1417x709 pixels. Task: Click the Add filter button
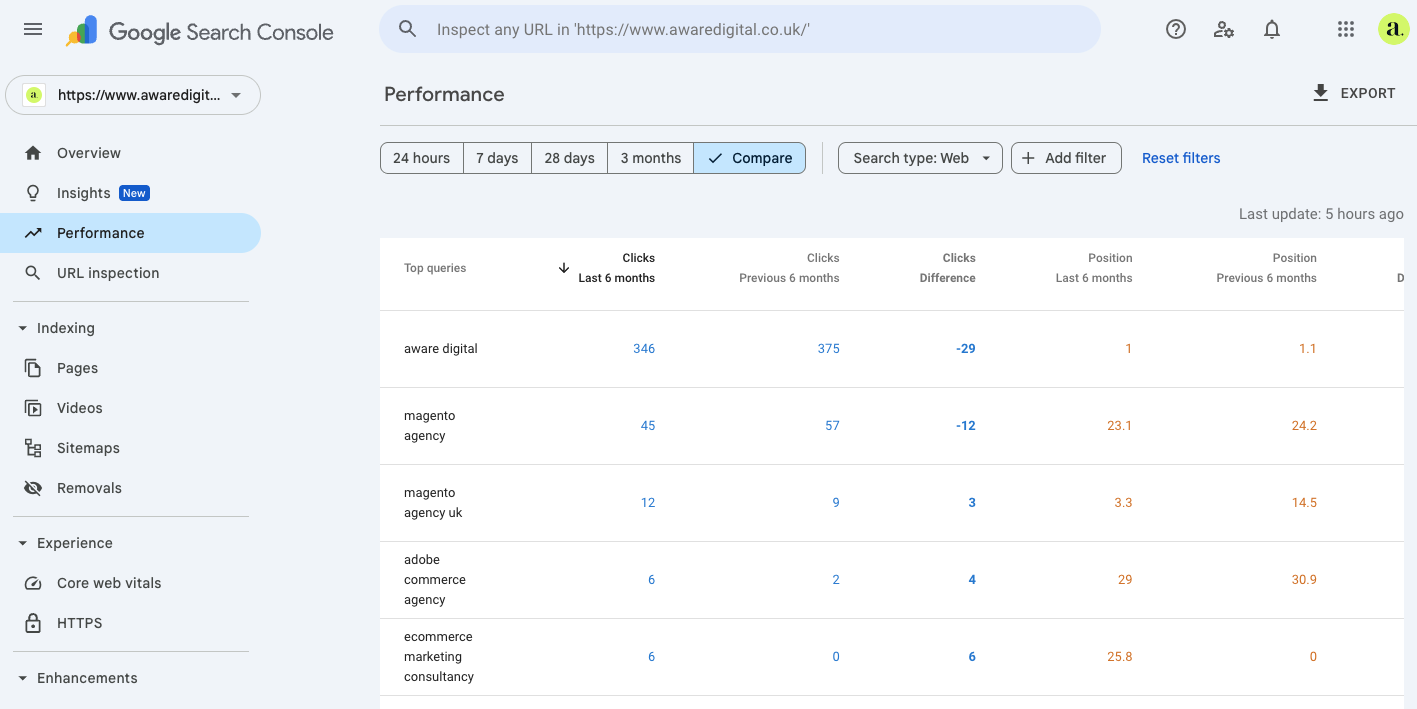[x=1066, y=158]
